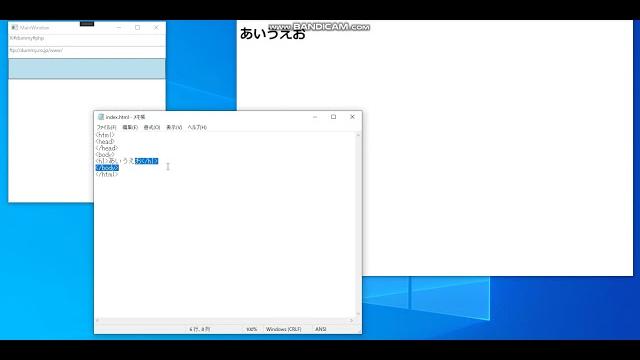Open the 編集(E) menu in Notepad

(x=130, y=127)
